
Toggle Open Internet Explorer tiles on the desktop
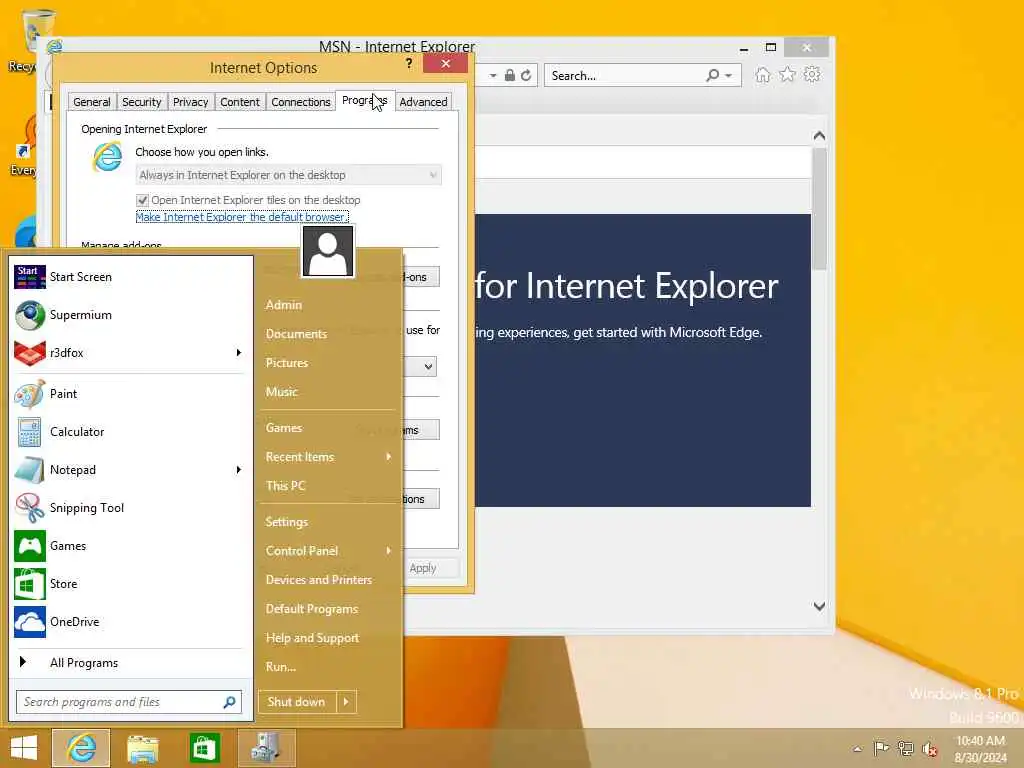142,200
